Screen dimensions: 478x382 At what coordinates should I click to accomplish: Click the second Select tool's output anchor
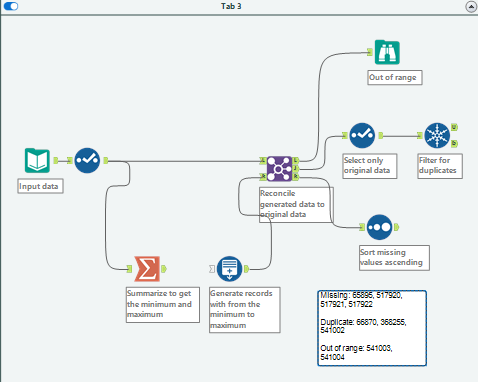(x=380, y=135)
